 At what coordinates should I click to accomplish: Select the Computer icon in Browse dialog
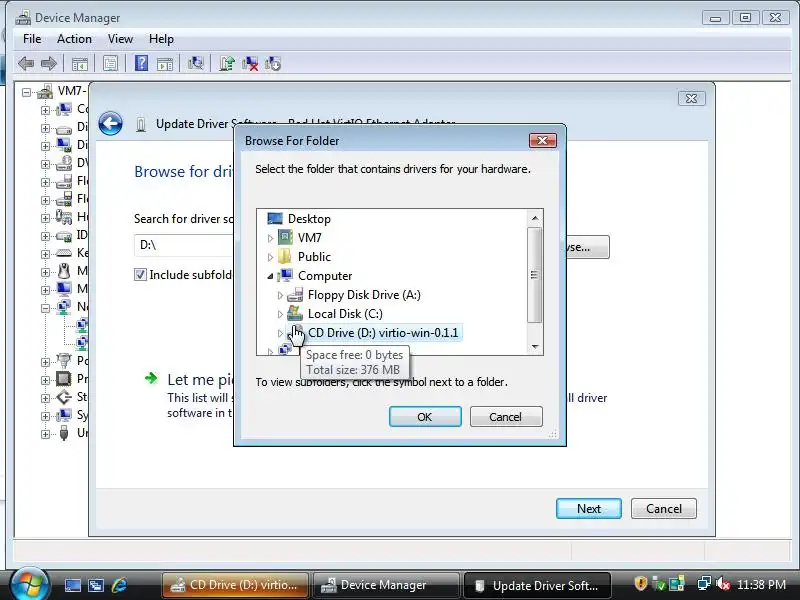point(285,276)
